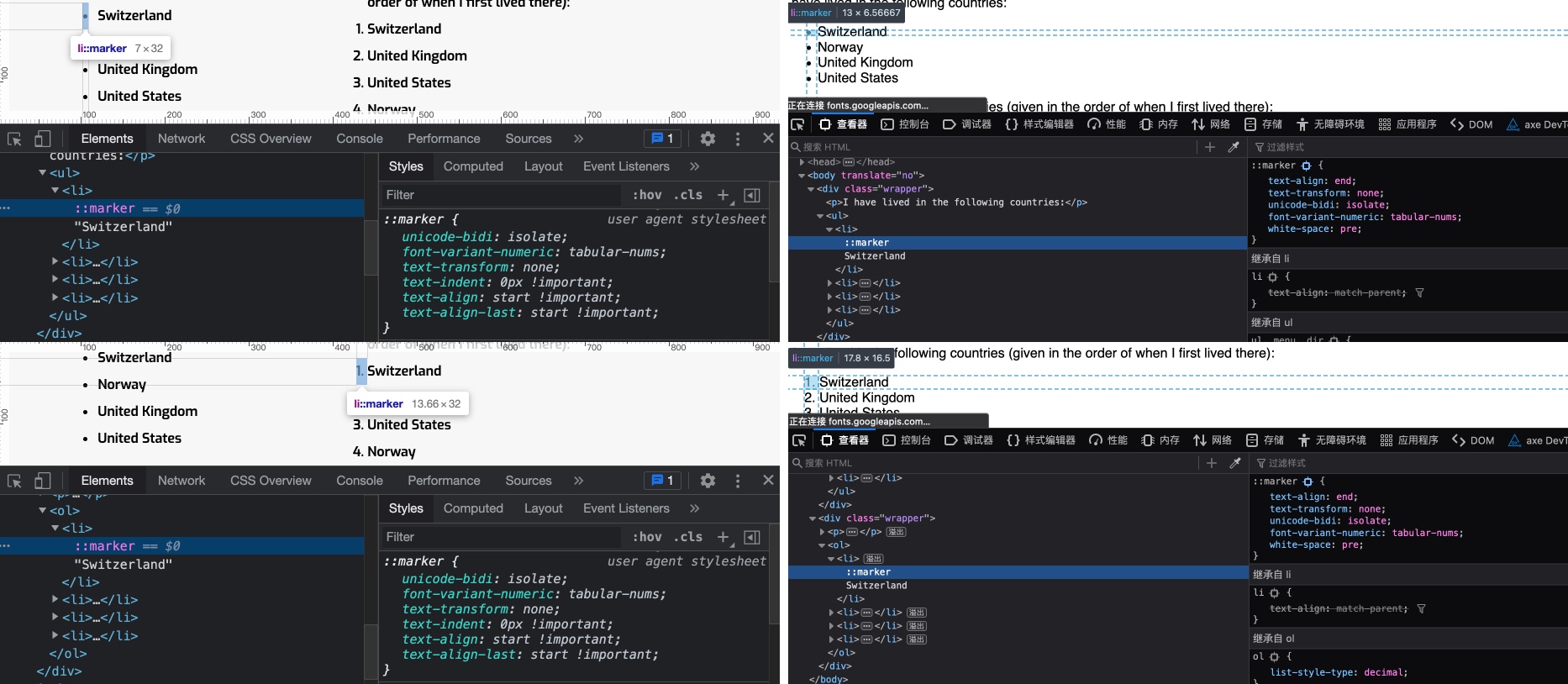
Task: Open the Layout tab in the bottom Chrome DevTools
Action: click(x=543, y=508)
